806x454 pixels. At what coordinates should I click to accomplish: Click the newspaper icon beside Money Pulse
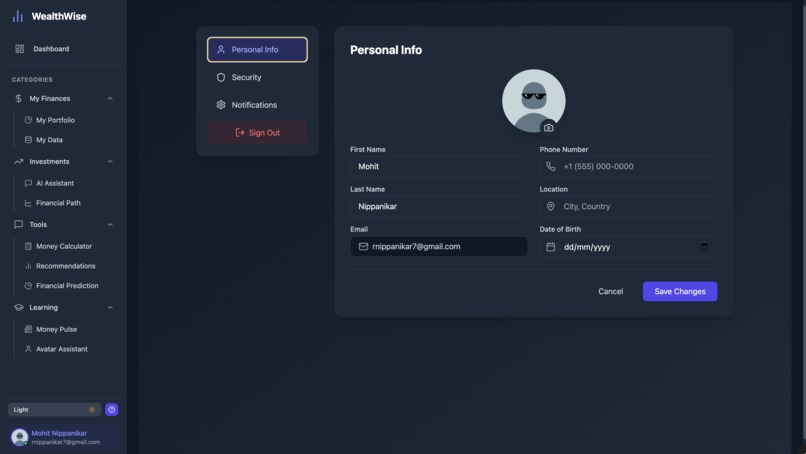(x=28, y=329)
